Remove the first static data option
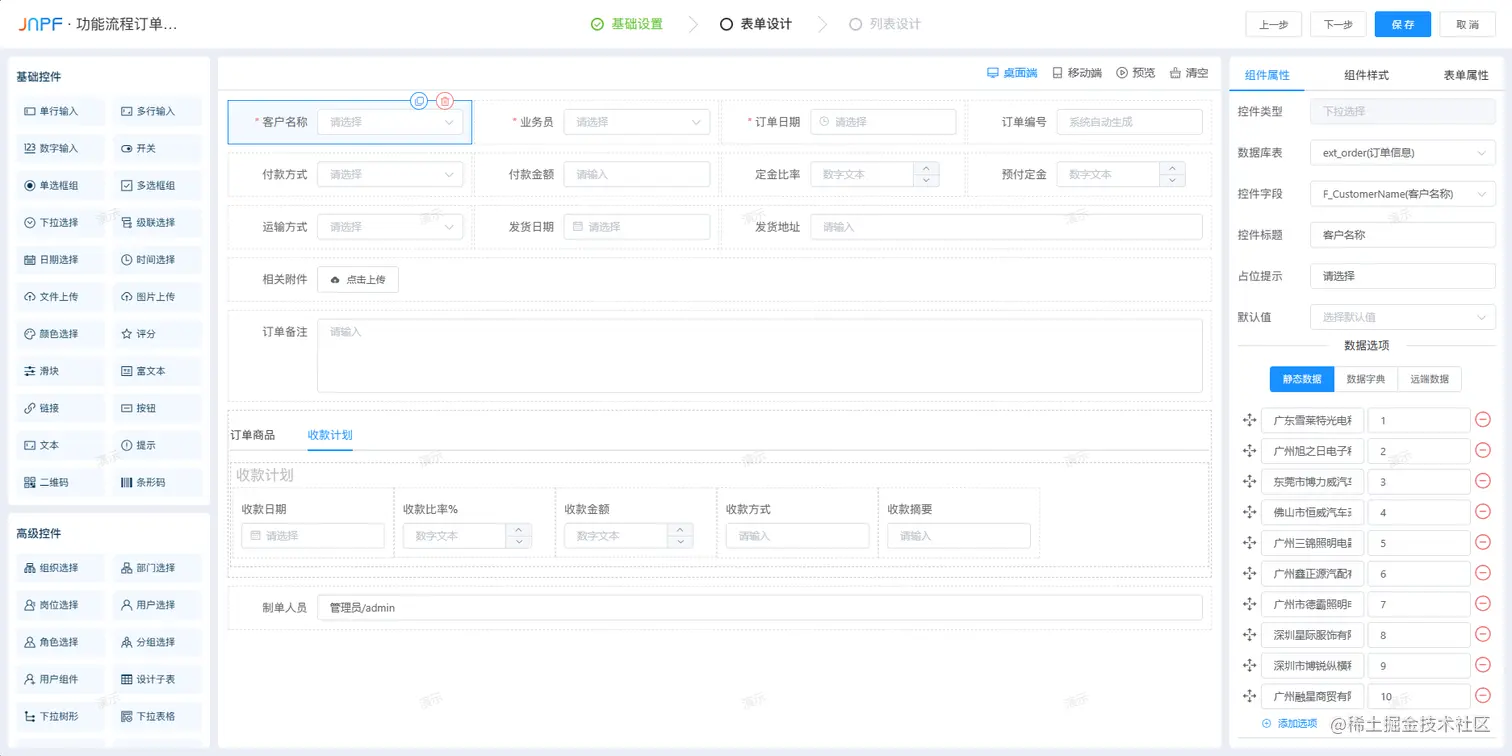The height and width of the screenshot is (756, 1512). coord(1482,419)
